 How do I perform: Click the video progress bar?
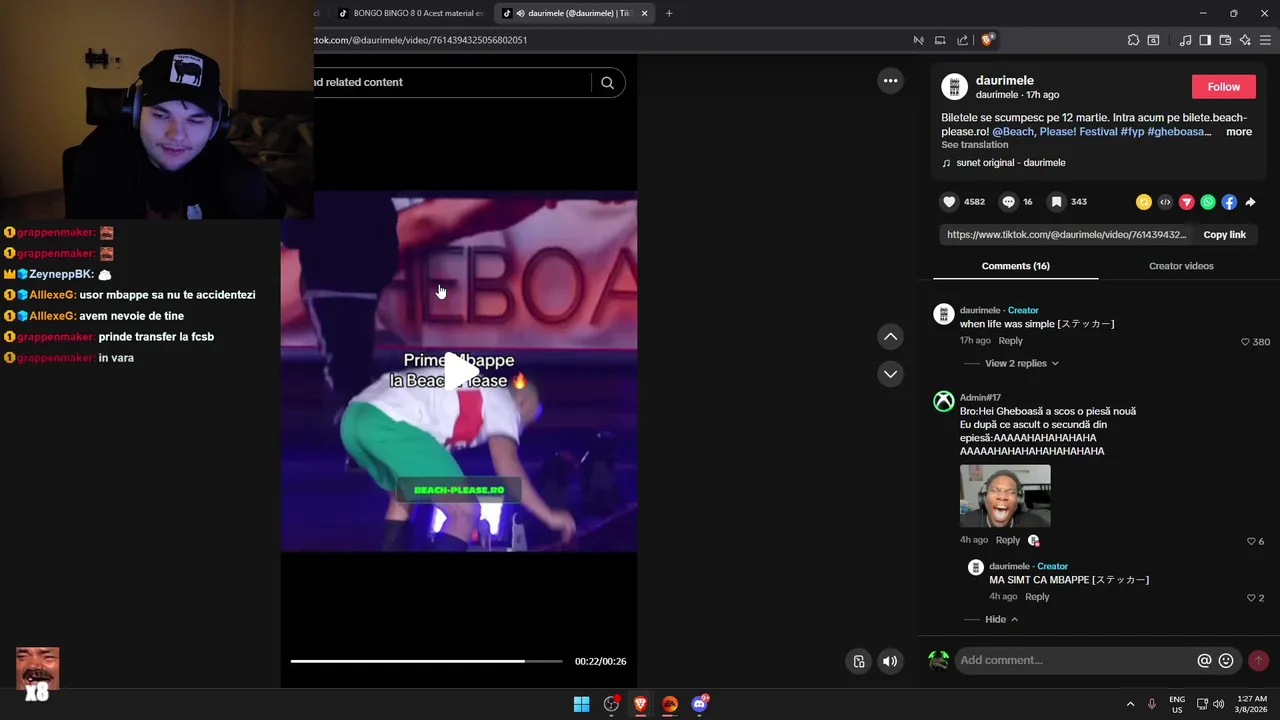point(426,661)
